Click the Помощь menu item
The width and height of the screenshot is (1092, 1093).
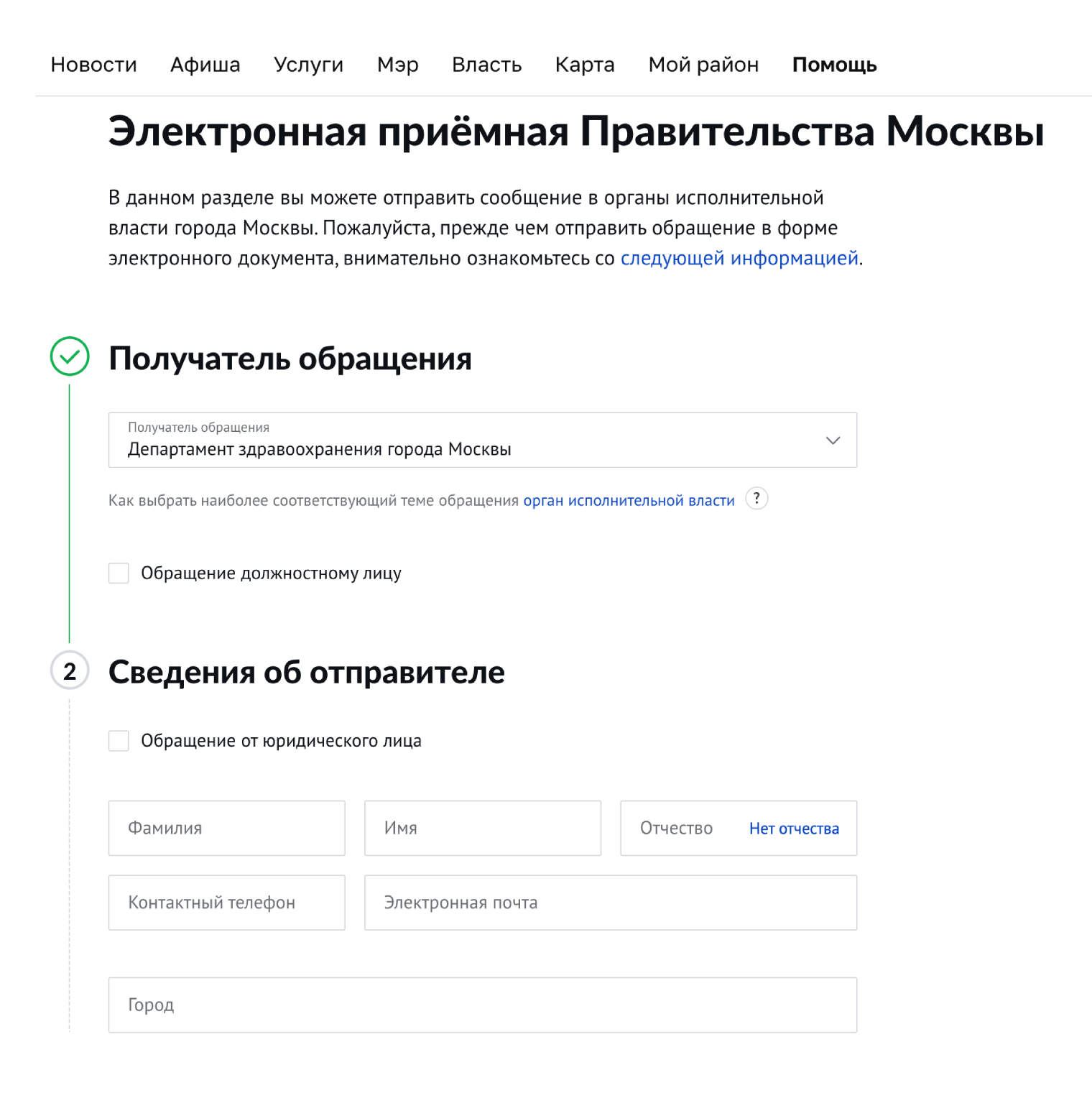click(x=834, y=65)
